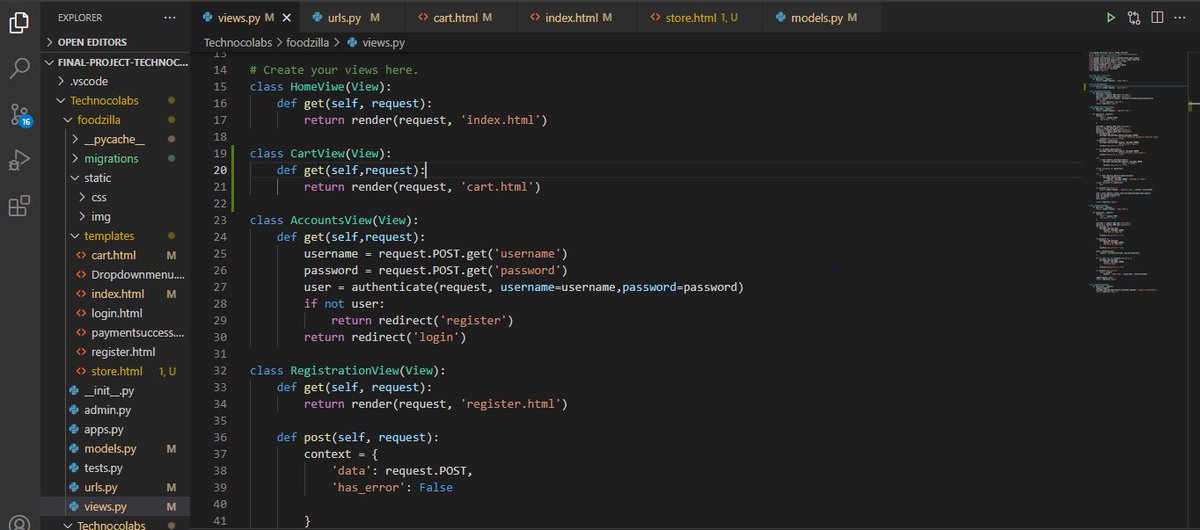Open login.html in the file tree
Image resolution: width=1200 pixels, height=530 pixels.
pos(115,313)
